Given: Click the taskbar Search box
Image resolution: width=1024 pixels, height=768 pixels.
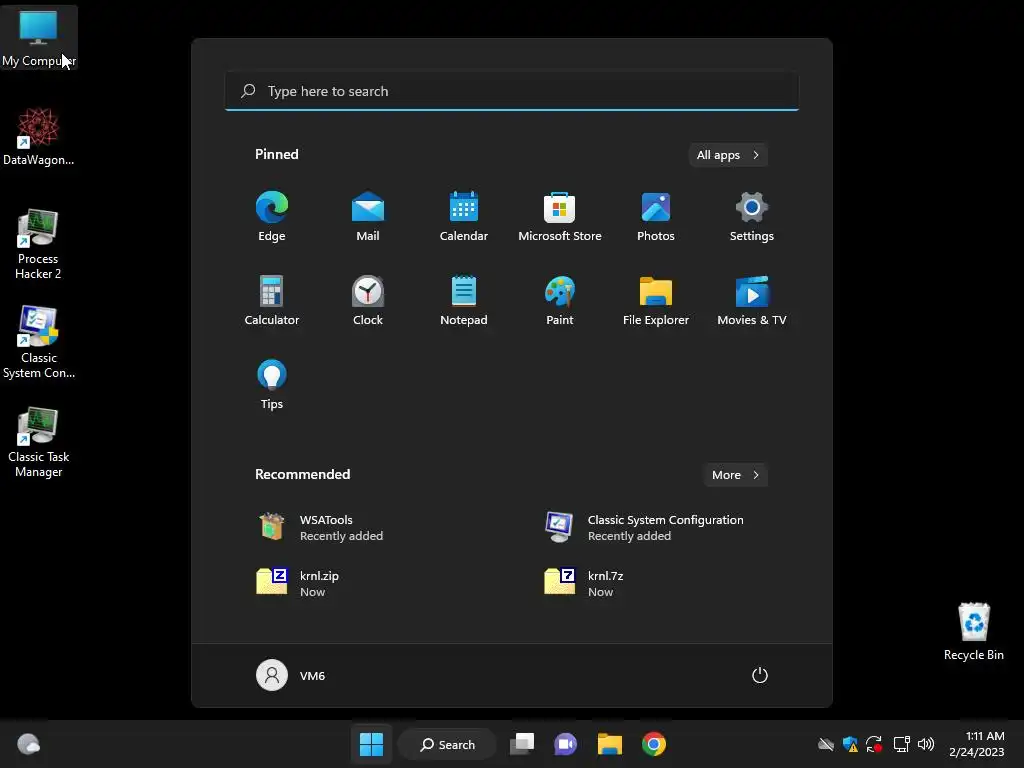Looking at the screenshot, I should [448, 744].
